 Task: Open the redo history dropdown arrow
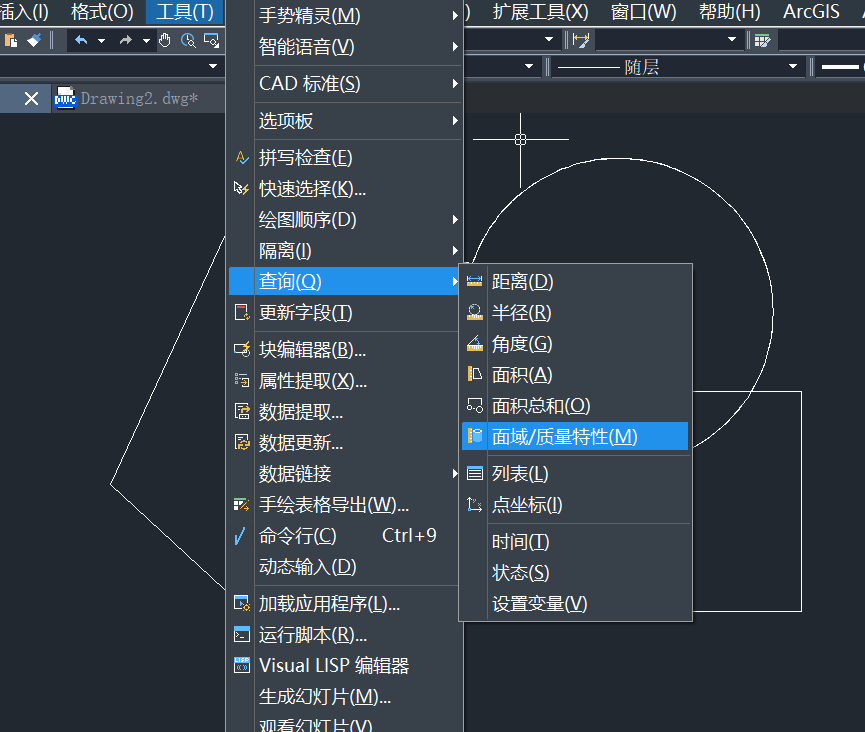coord(146,40)
